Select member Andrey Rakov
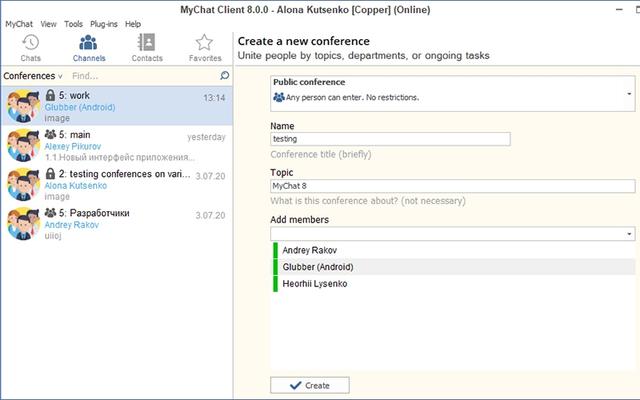Viewport: 640px width, 400px height. (x=312, y=251)
